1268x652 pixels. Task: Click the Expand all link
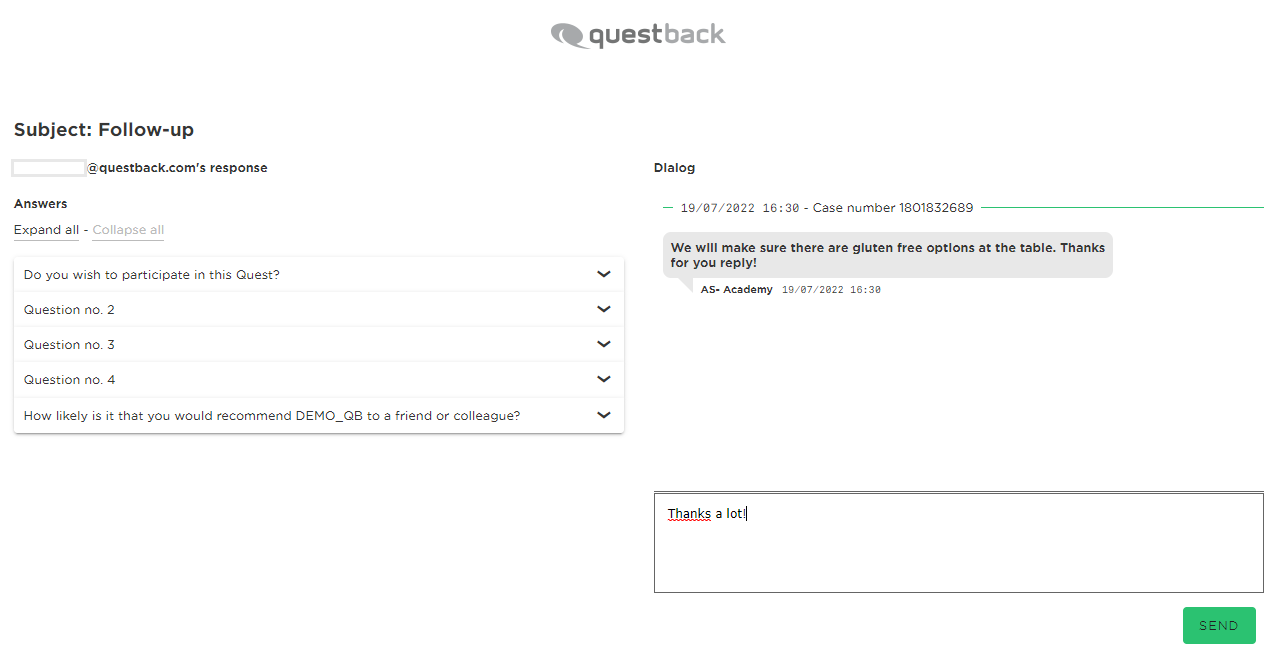click(46, 230)
